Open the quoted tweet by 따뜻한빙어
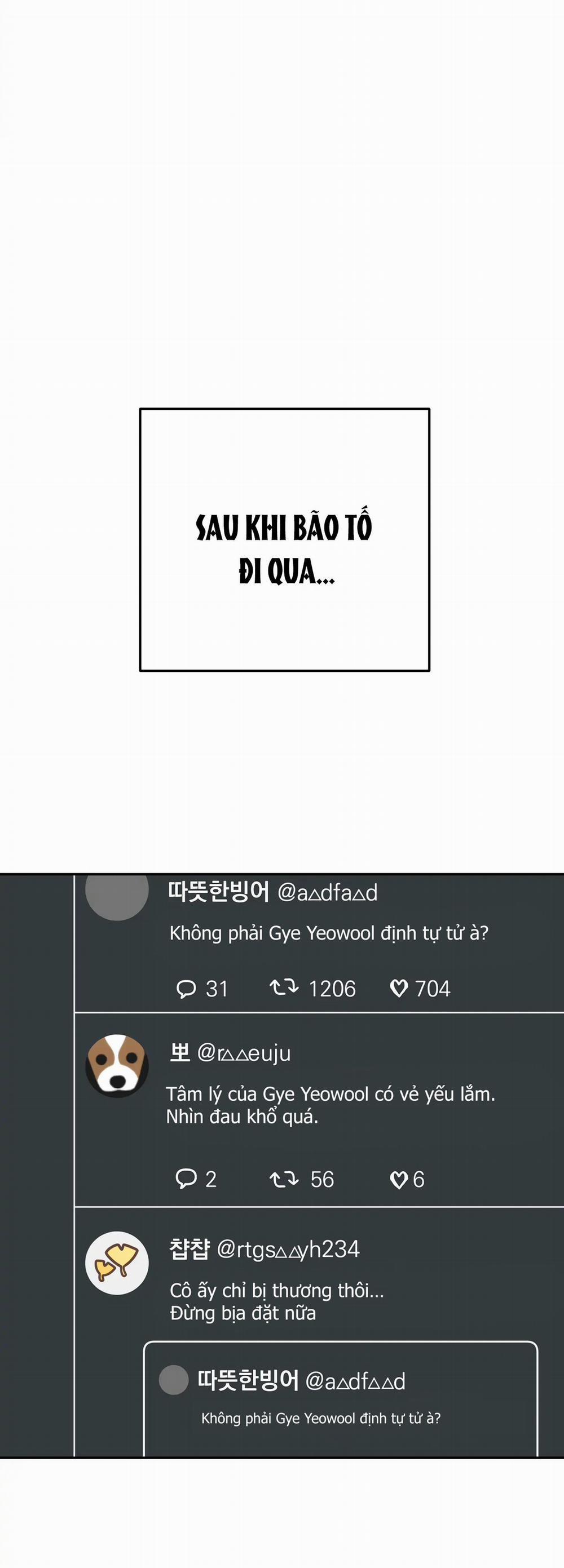Image resolution: width=564 pixels, height=1568 pixels. [x=341, y=1399]
